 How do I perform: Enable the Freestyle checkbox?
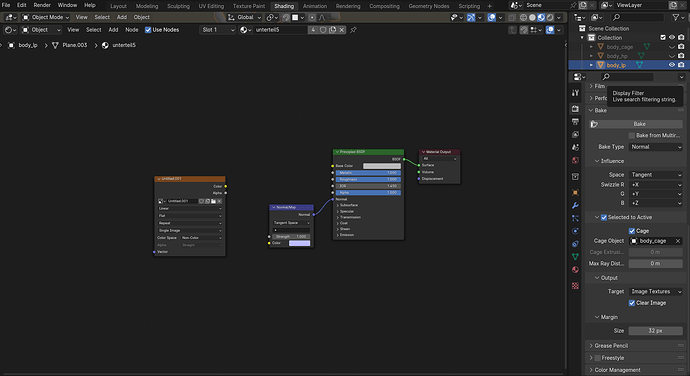point(598,358)
